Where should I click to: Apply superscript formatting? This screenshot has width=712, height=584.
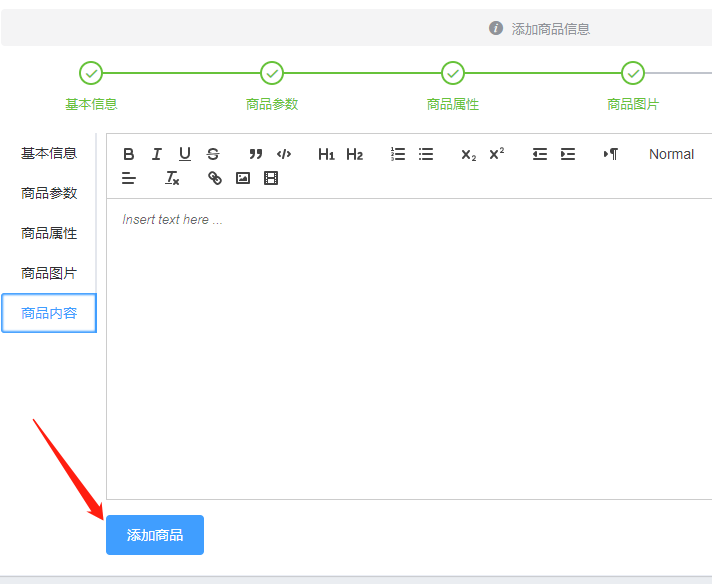[497, 154]
